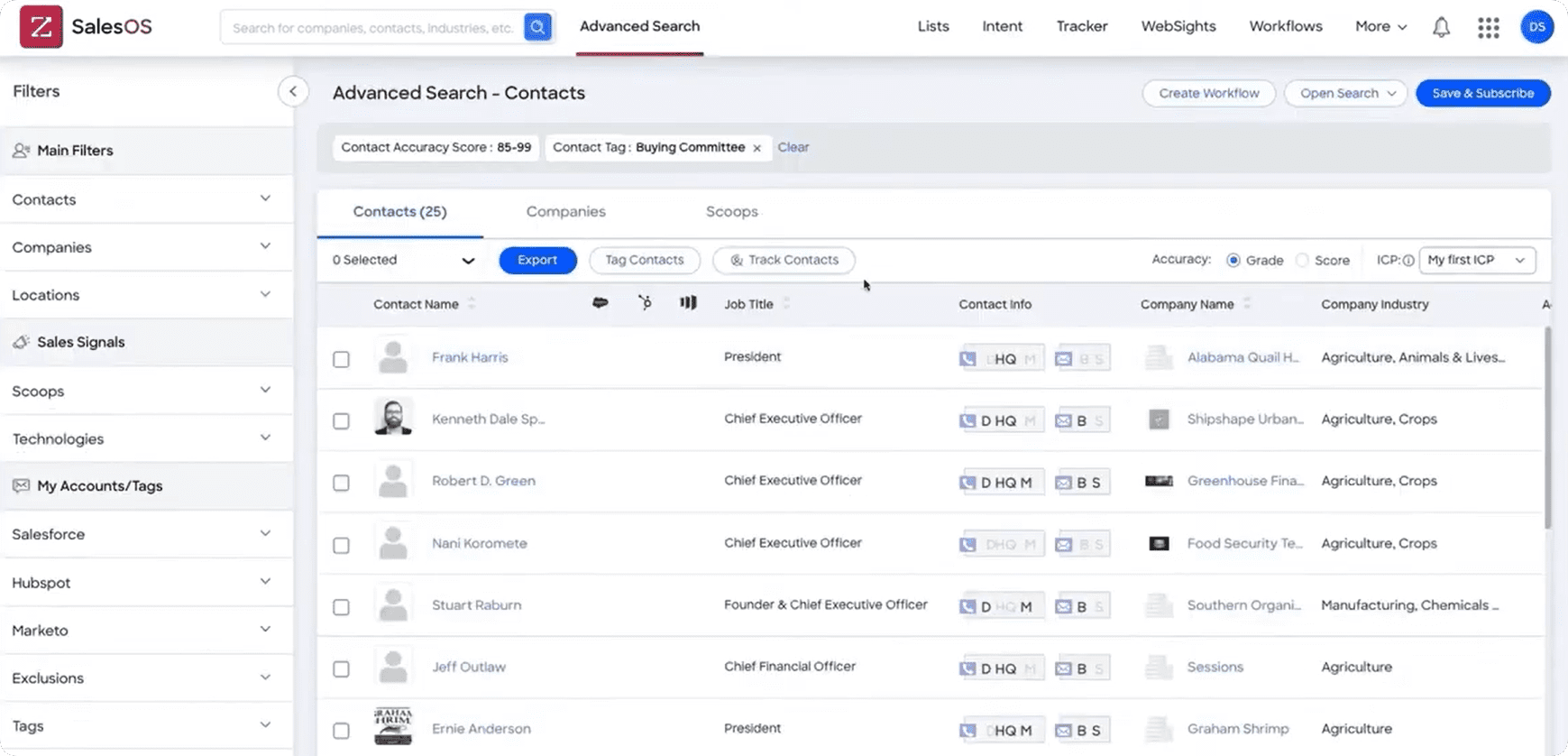Image resolution: width=1568 pixels, height=756 pixels.
Task: Open the 0 Selected dropdown
Action: [x=403, y=260]
